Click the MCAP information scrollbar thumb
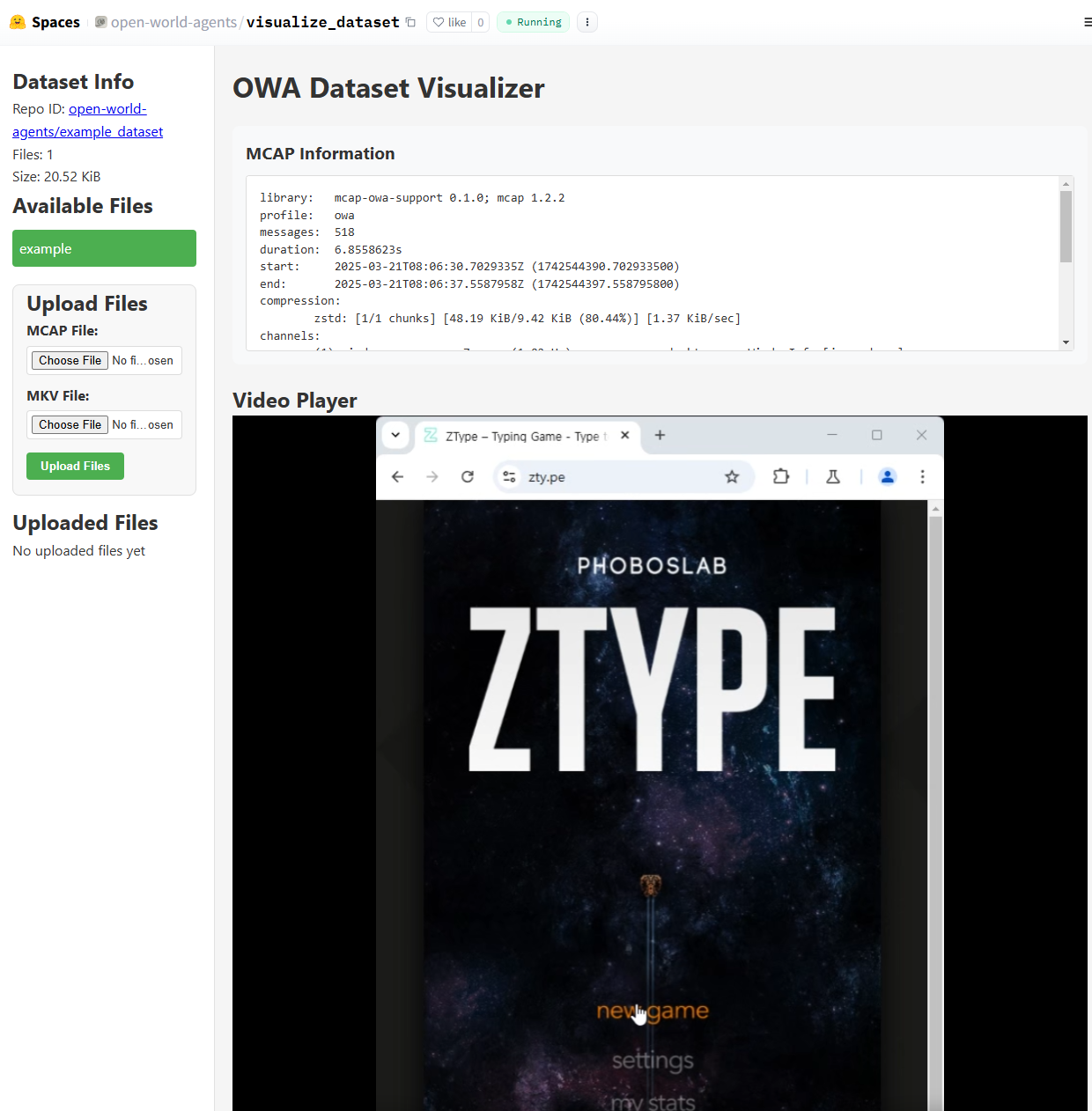 (1066, 227)
